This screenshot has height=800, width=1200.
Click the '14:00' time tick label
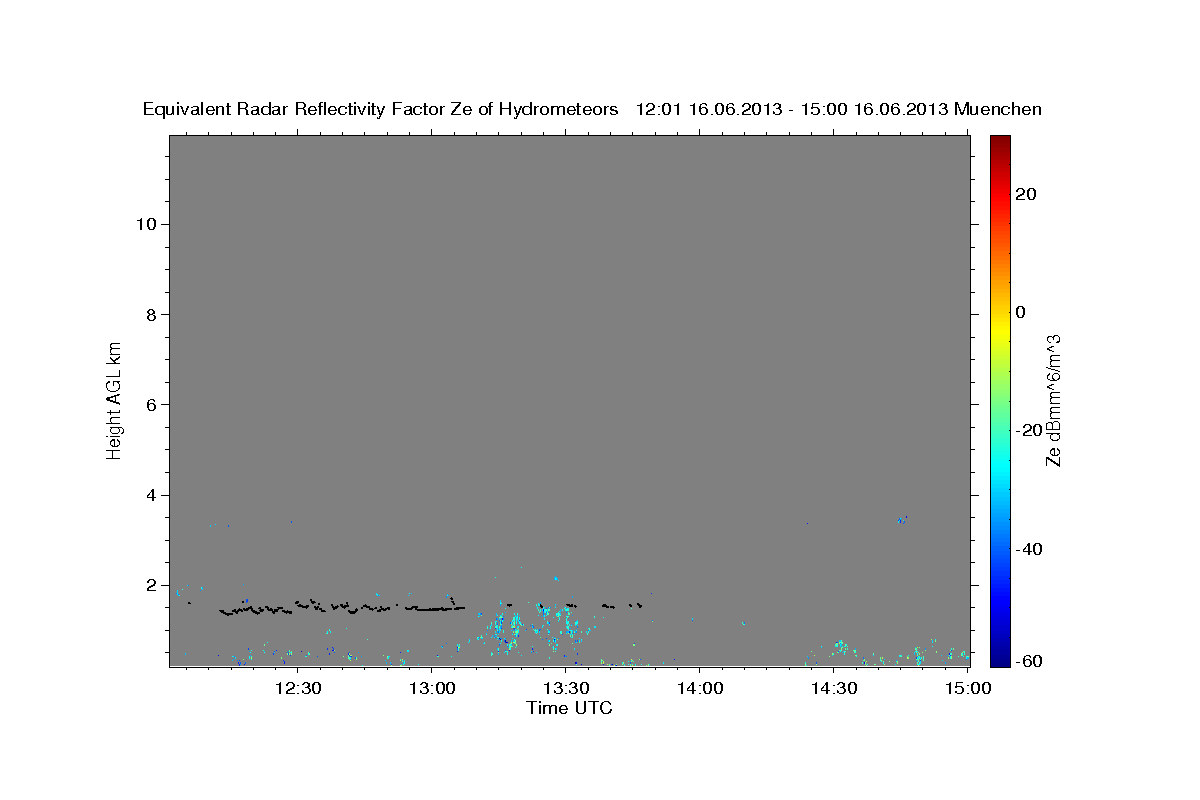tap(699, 688)
